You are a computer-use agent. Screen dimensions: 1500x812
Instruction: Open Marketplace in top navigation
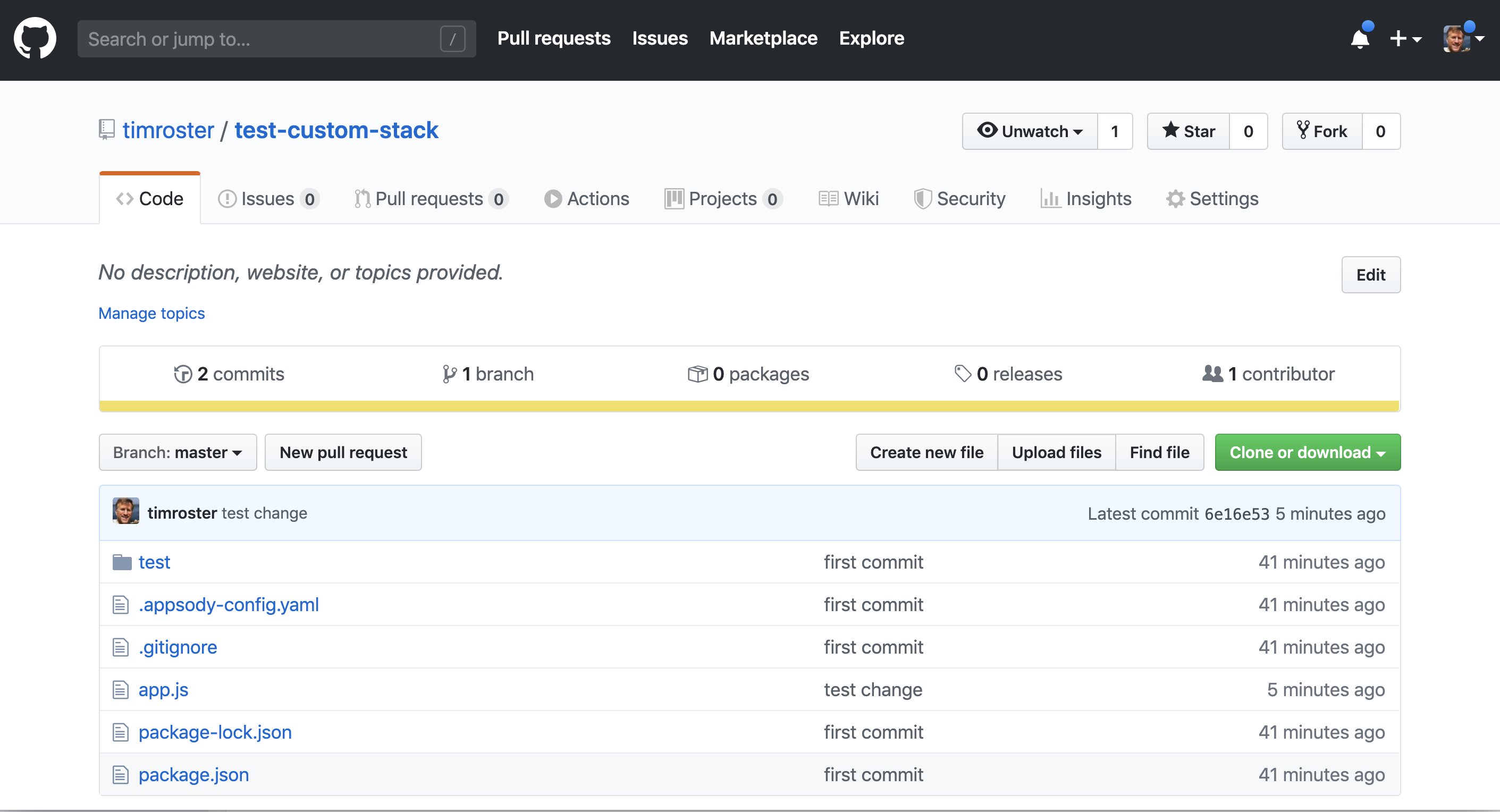coord(763,38)
